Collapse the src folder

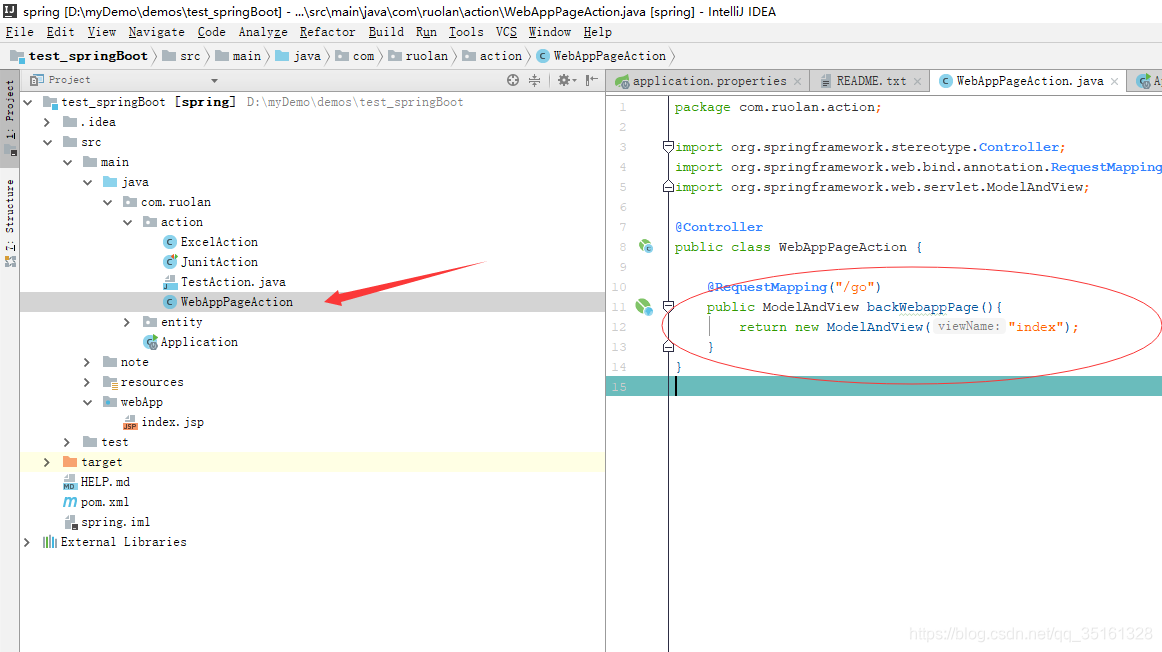point(48,142)
